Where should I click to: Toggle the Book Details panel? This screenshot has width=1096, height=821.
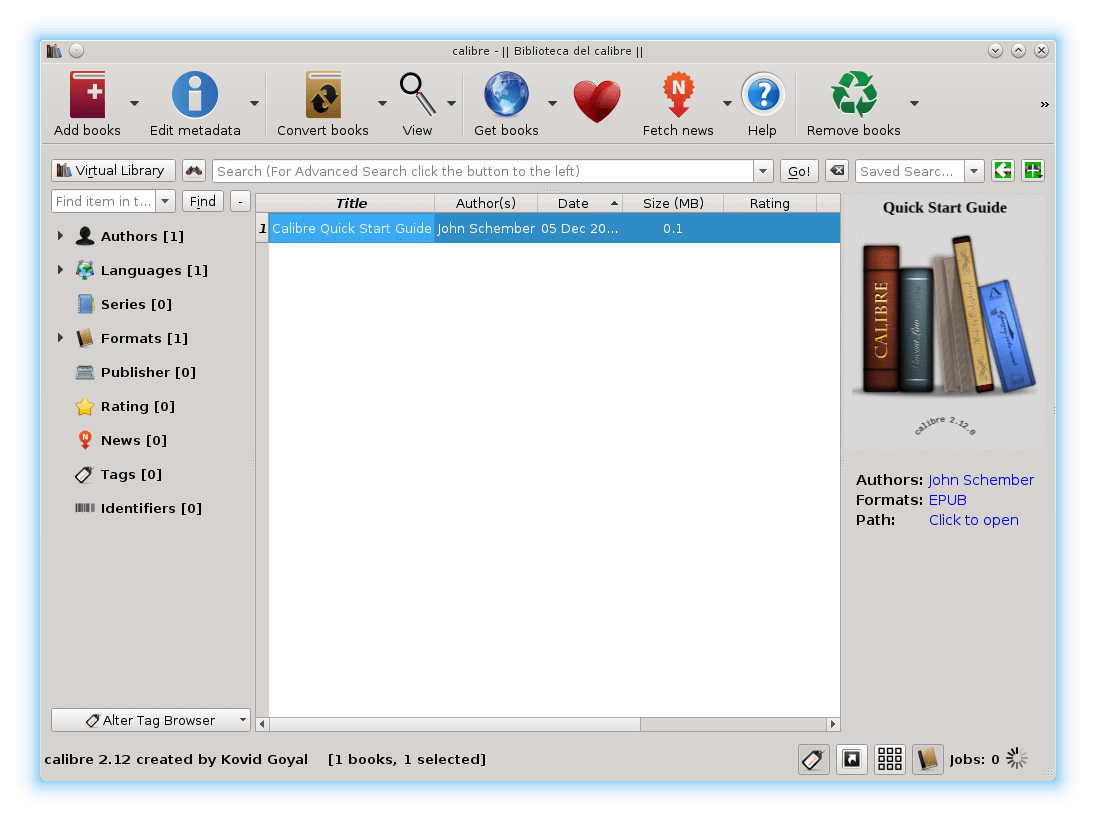click(x=927, y=759)
